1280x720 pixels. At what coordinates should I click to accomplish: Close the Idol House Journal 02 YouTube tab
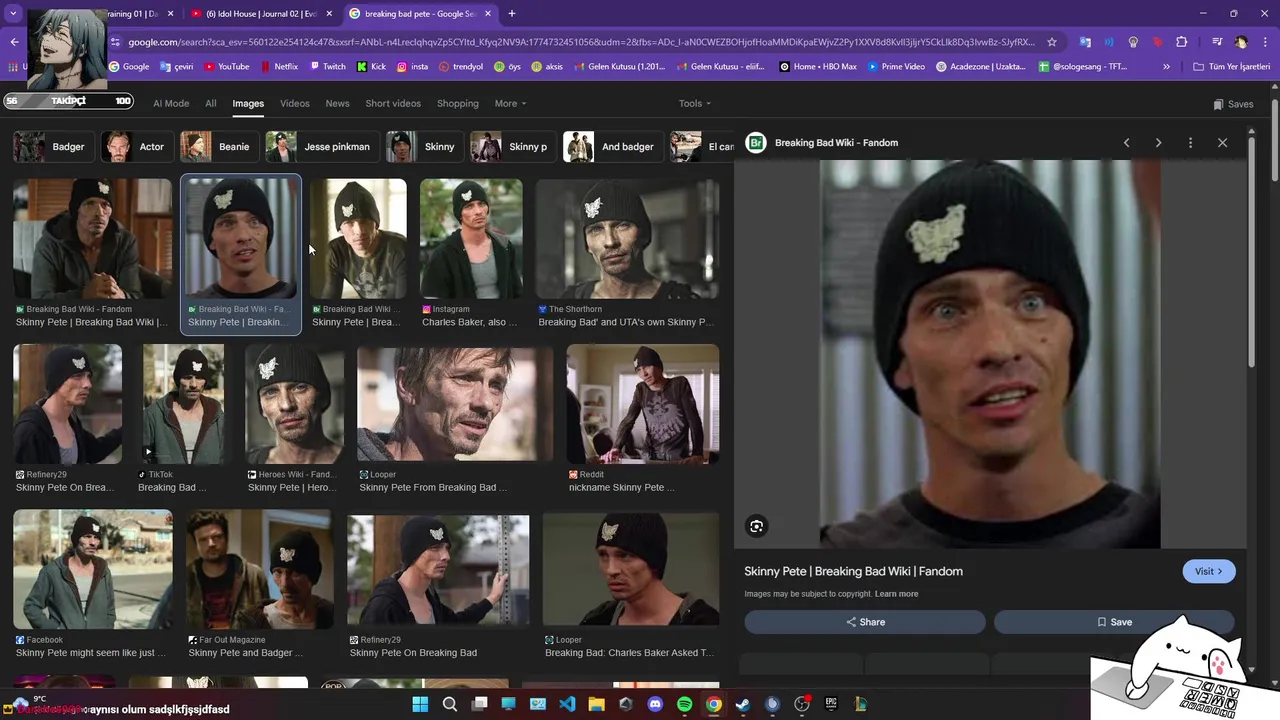(x=329, y=14)
